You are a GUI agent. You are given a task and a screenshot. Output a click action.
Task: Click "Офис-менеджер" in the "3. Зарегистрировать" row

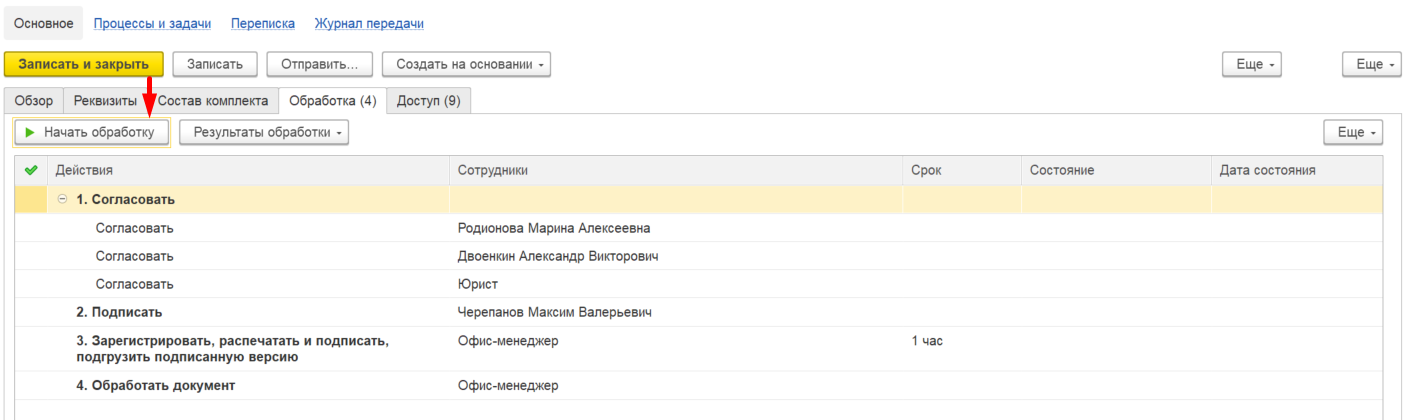(x=508, y=341)
